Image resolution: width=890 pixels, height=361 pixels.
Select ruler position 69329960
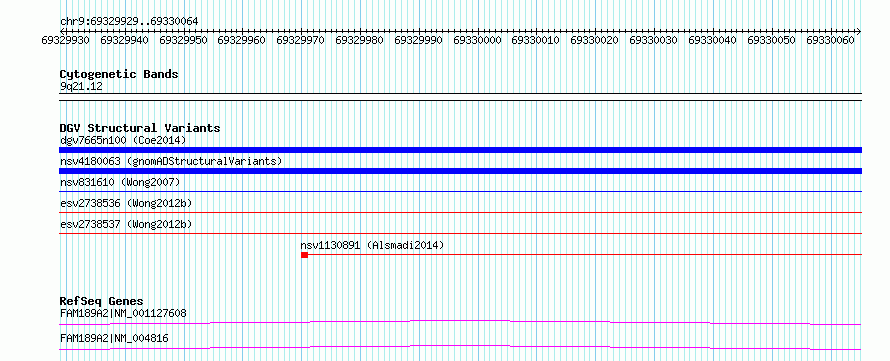click(242, 40)
